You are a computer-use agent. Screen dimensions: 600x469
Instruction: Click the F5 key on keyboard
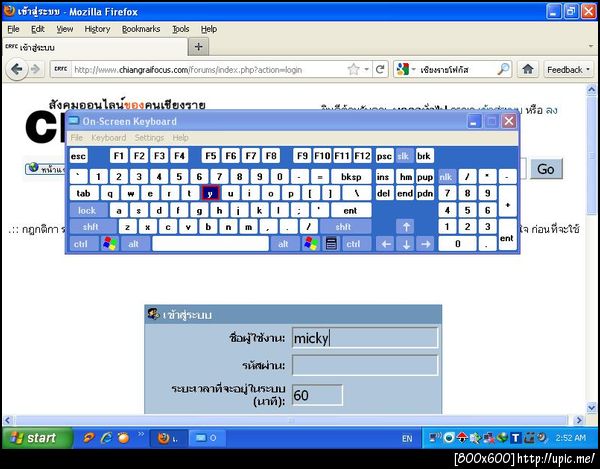(x=210, y=156)
